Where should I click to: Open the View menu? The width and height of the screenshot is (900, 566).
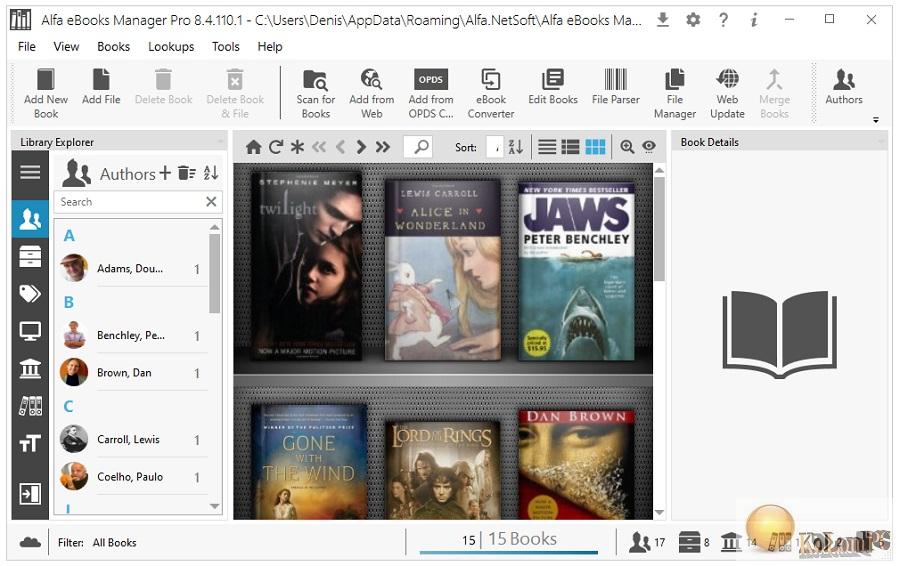coord(66,46)
